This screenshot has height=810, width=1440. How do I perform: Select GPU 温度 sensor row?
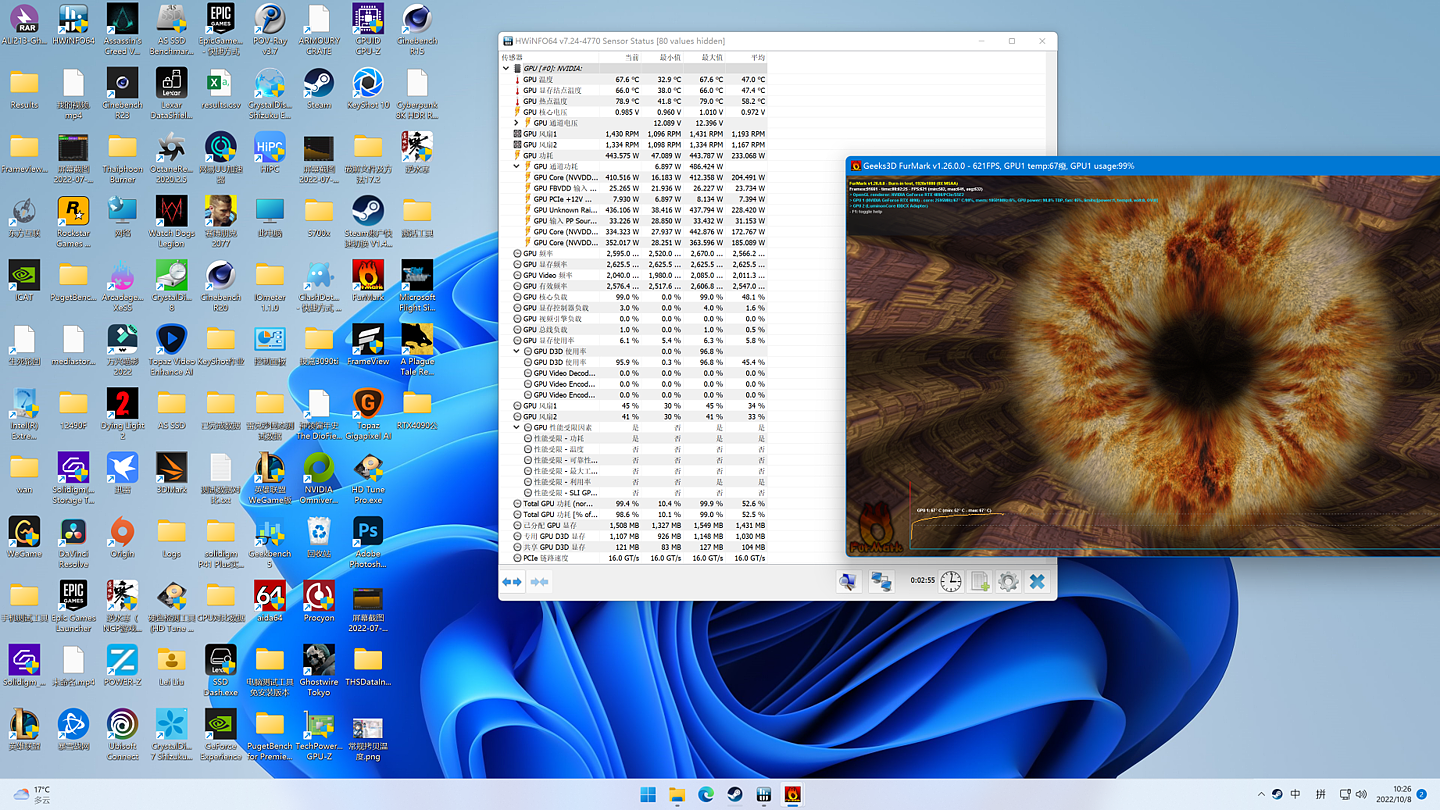[x=633, y=79]
